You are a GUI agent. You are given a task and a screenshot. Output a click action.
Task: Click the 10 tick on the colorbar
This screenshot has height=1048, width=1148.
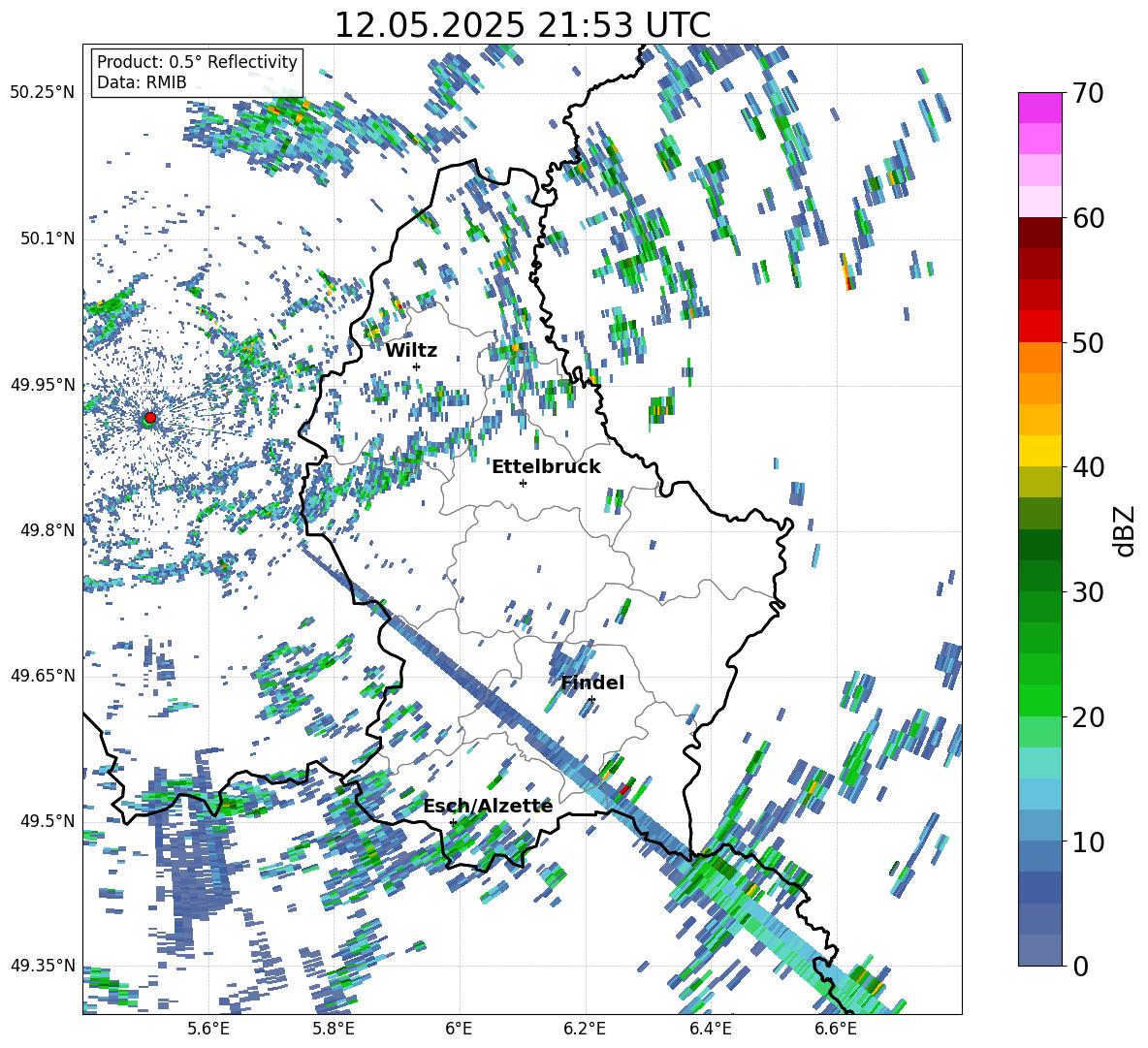coord(1087,842)
